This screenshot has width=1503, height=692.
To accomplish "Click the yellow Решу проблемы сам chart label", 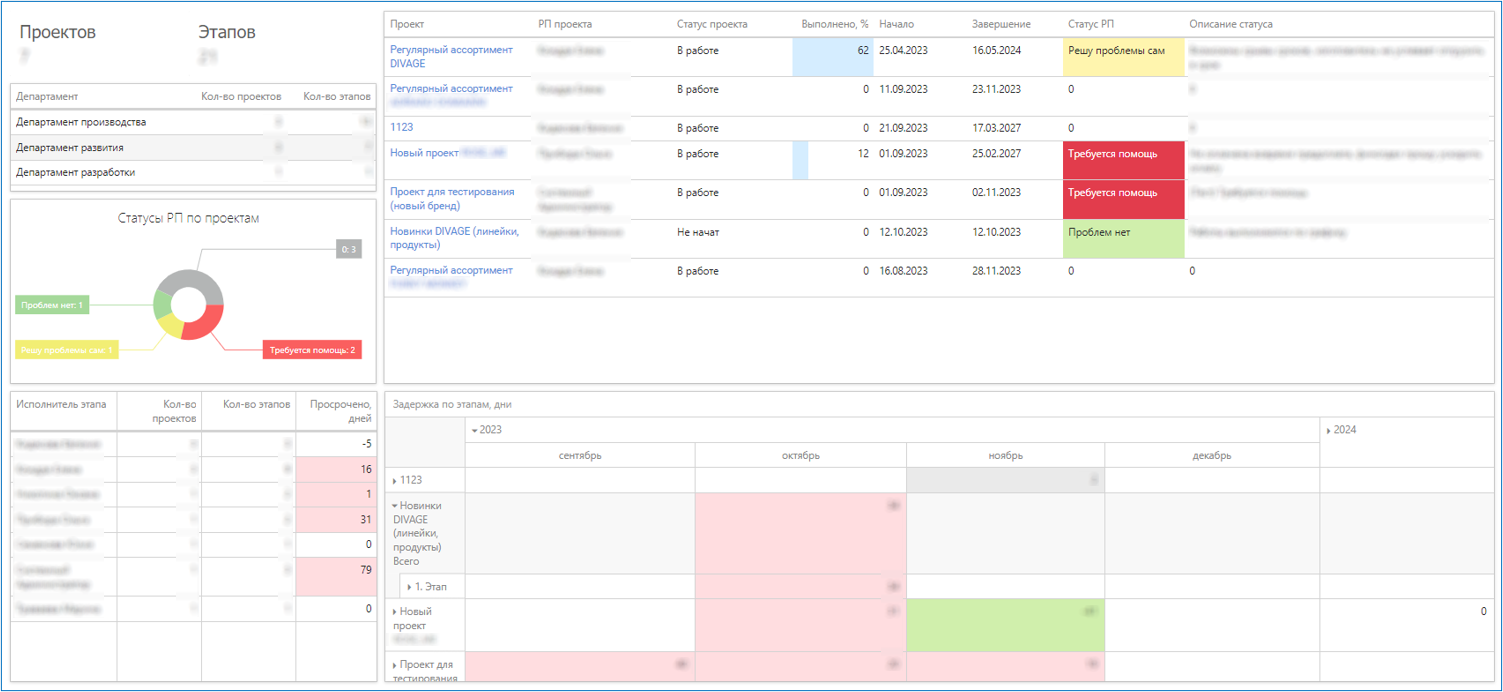I will (67, 350).
